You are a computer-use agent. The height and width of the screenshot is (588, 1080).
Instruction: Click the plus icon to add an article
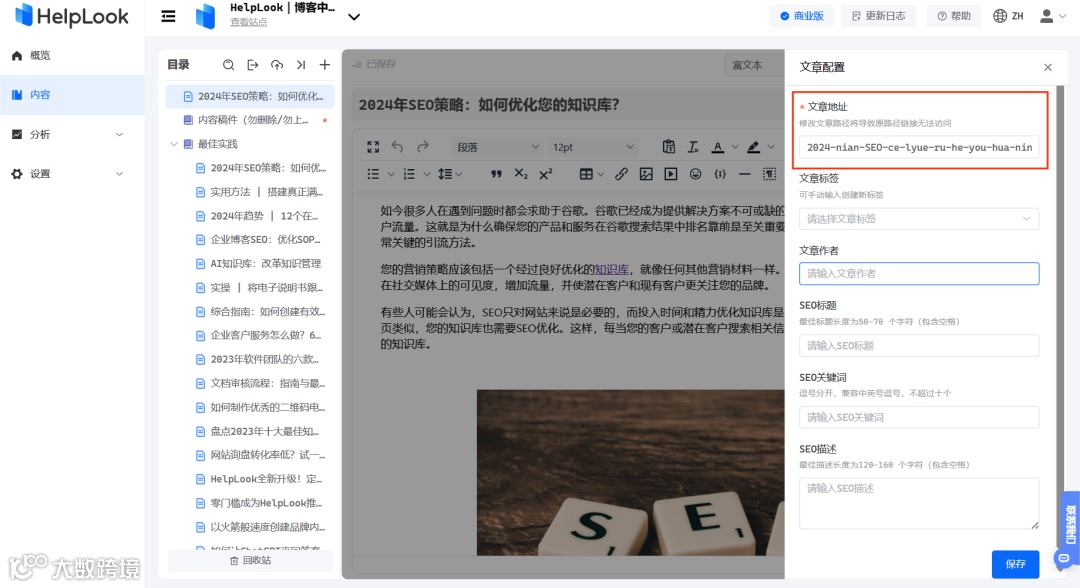pos(323,64)
